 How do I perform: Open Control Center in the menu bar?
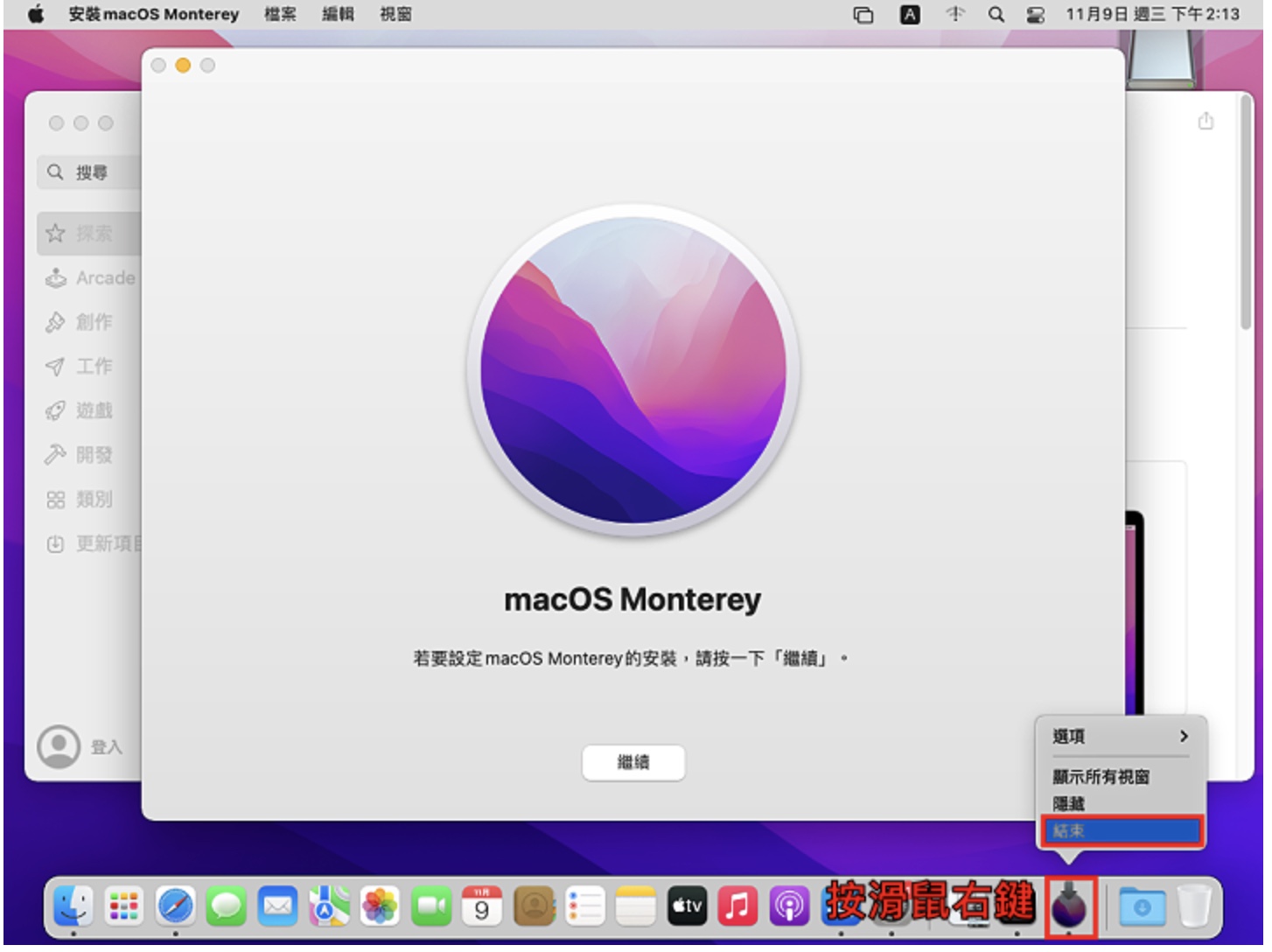pos(1036,15)
